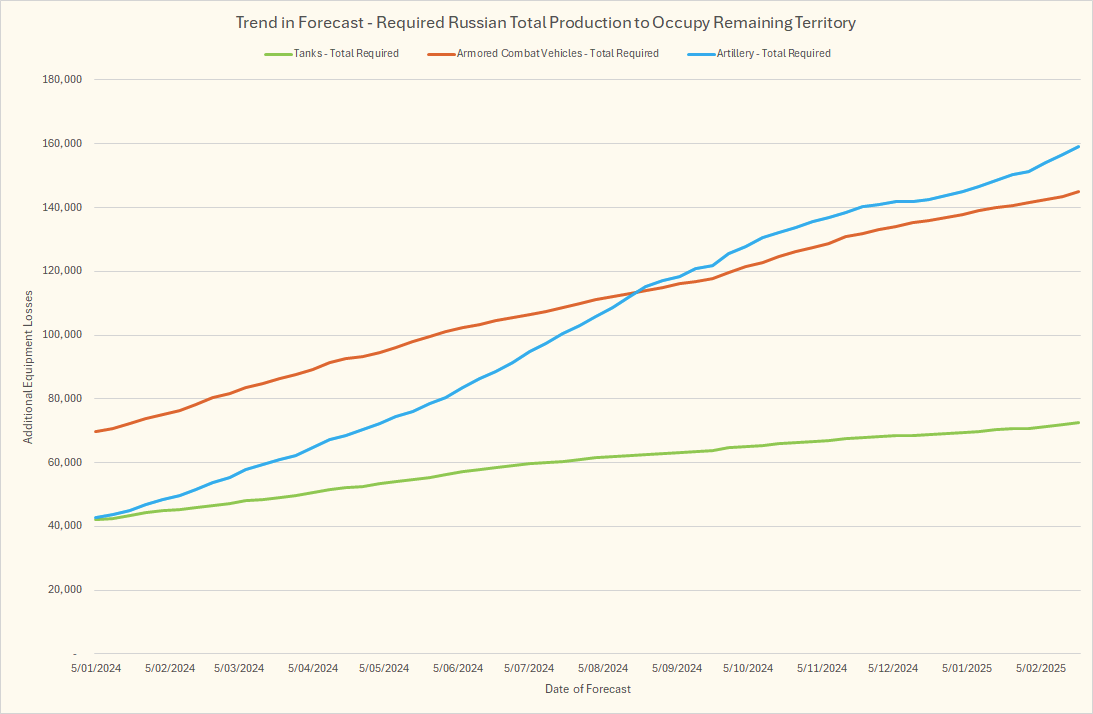Click the green Tanks legend line marker
Viewport: 1093px width, 714px height.
coord(277,53)
